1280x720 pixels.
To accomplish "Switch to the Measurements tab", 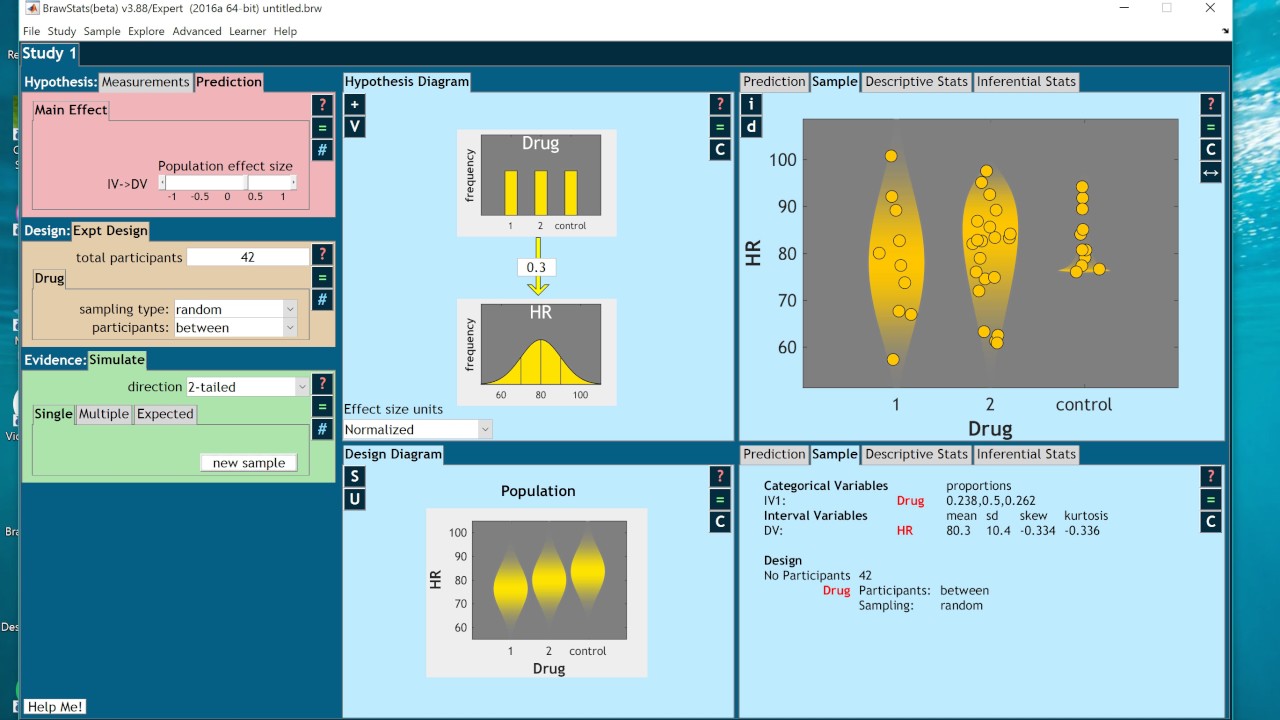I will [146, 82].
